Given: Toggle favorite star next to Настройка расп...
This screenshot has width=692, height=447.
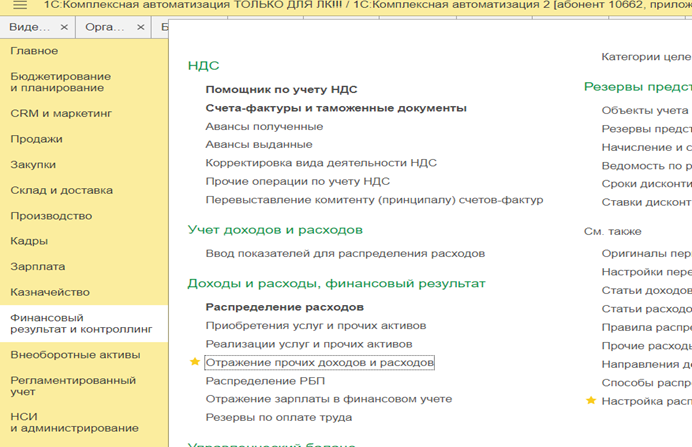Looking at the screenshot, I should pyautogui.click(x=590, y=401).
